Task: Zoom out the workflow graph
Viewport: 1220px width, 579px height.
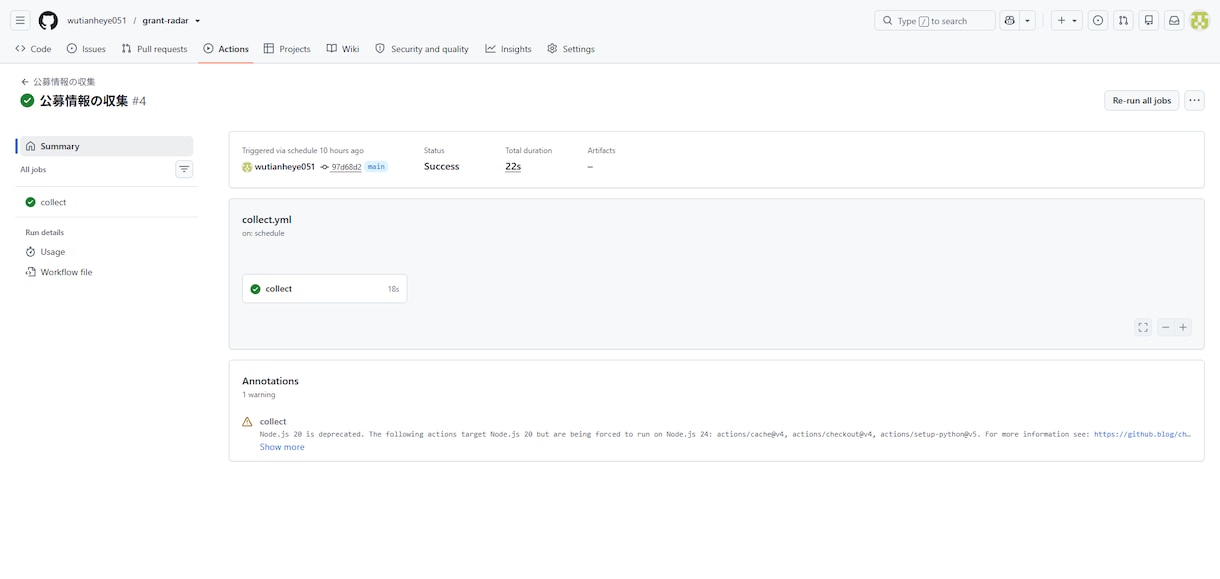Action: (x=1165, y=327)
